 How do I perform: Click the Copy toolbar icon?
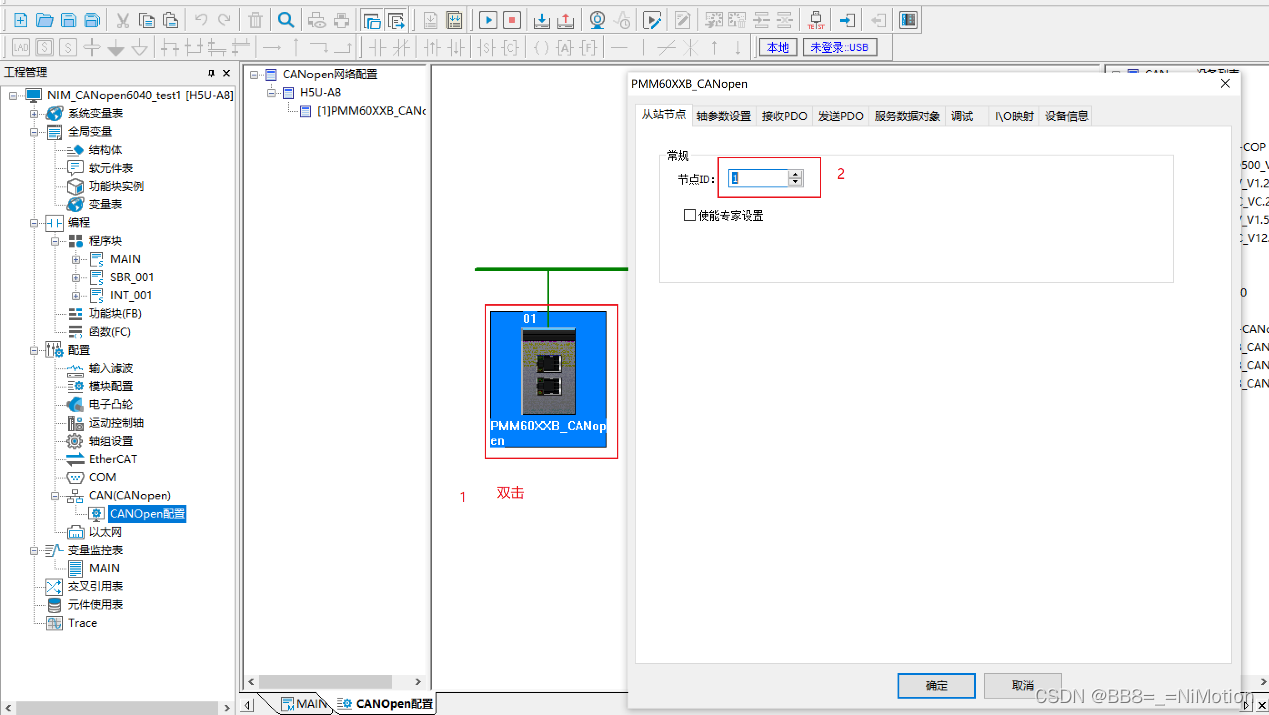click(146, 20)
